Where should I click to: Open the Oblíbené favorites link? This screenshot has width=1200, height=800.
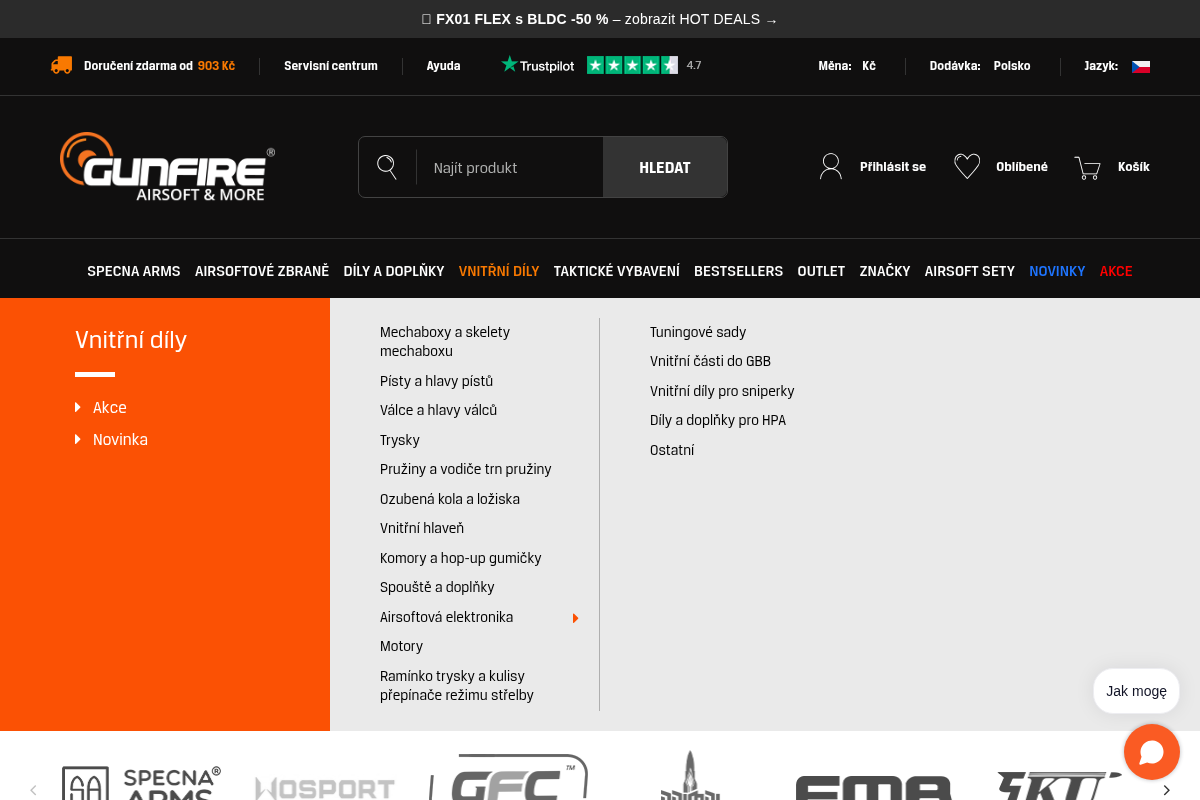click(x=1022, y=167)
